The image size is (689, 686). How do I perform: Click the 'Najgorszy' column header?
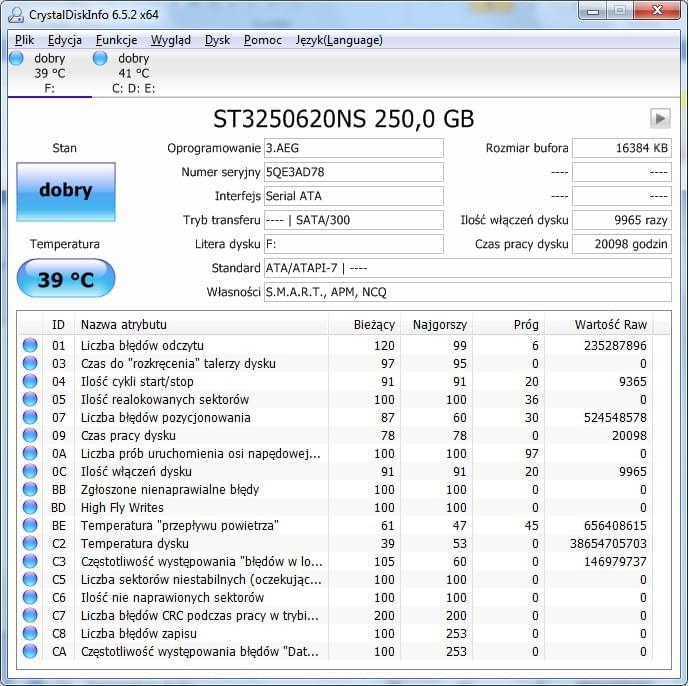tap(436, 325)
